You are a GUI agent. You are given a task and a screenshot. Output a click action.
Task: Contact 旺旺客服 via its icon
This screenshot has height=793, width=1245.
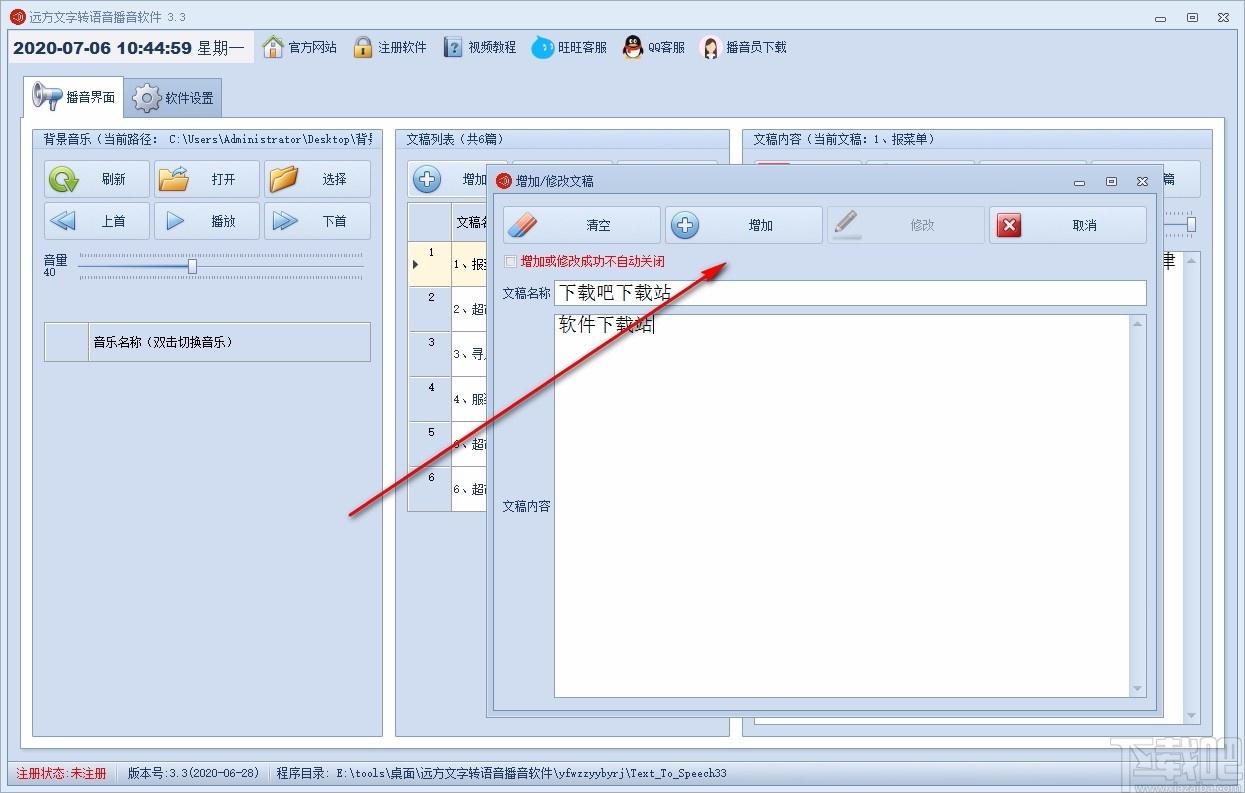point(542,47)
